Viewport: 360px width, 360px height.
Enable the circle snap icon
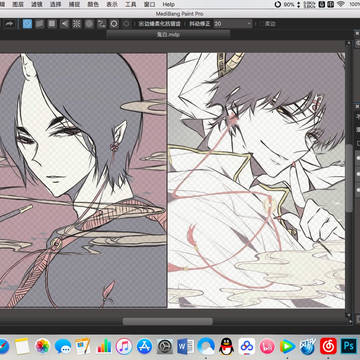click(x=89, y=24)
